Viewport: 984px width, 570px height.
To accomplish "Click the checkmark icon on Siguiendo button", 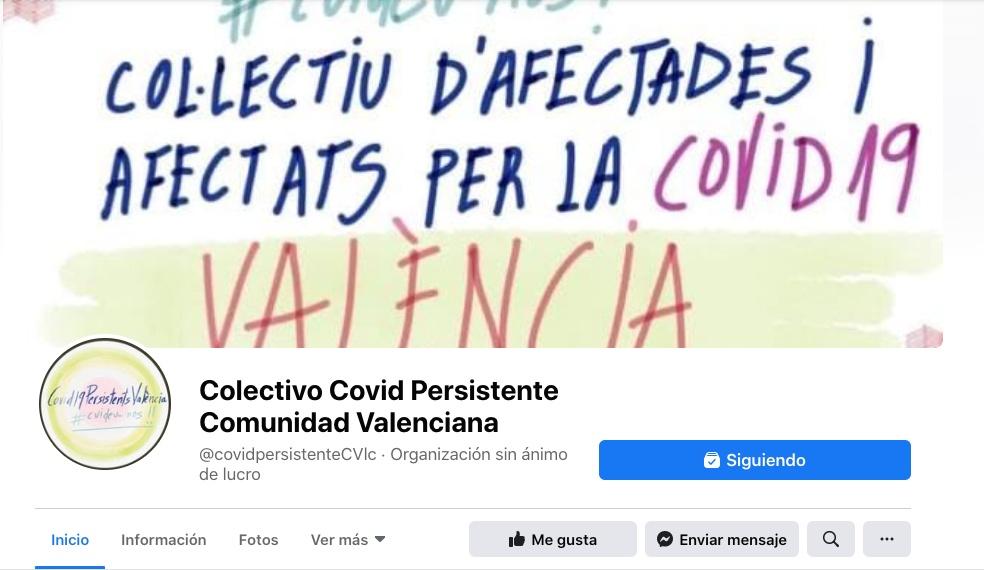I will (x=711, y=460).
